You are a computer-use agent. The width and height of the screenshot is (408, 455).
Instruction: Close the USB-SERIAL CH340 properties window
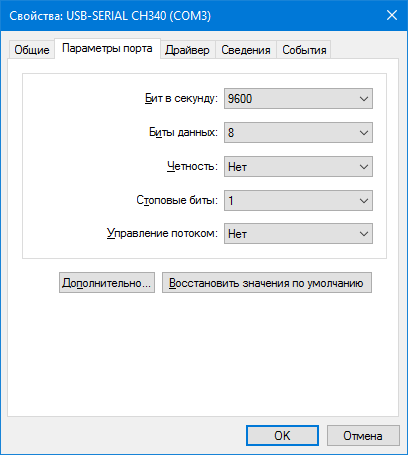(392, 15)
